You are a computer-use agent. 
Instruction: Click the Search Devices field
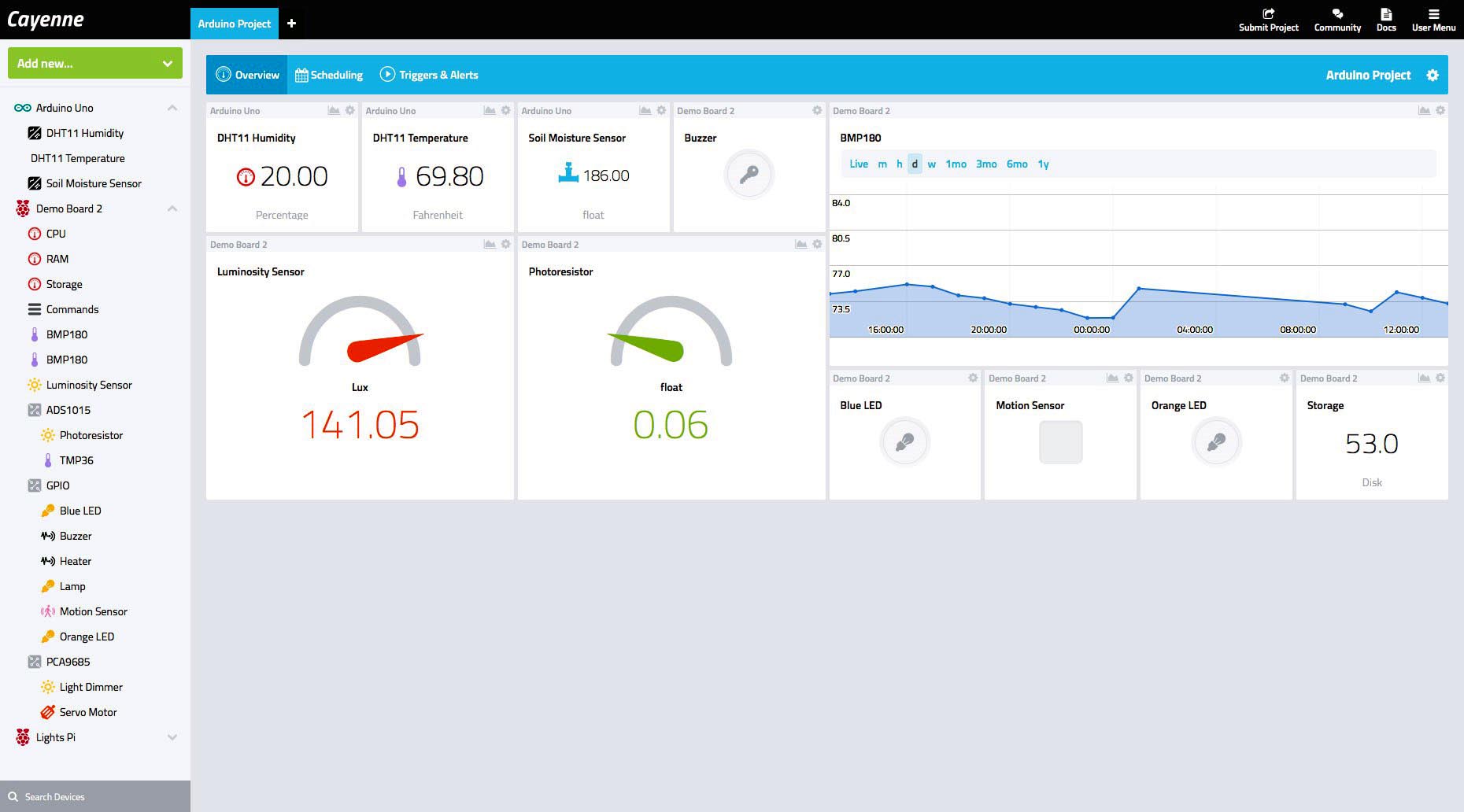[94, 796]
